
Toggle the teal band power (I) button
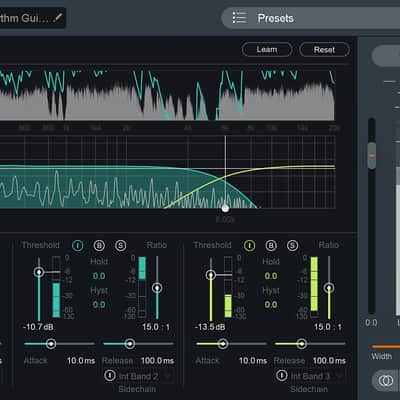coord(78,246)
